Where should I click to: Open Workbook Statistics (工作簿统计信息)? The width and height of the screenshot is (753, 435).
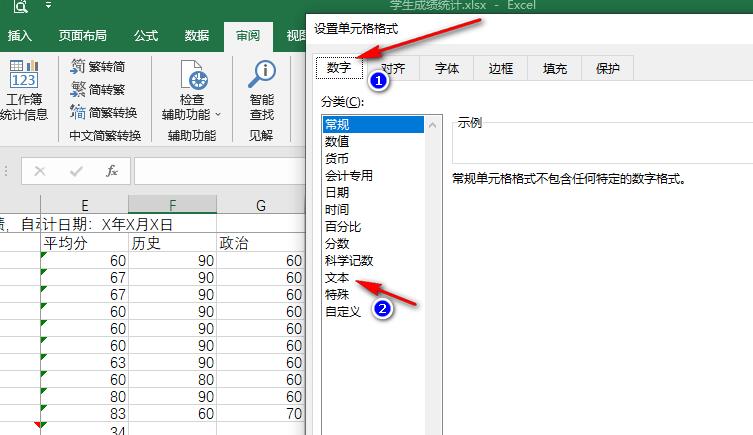(24, 90)
